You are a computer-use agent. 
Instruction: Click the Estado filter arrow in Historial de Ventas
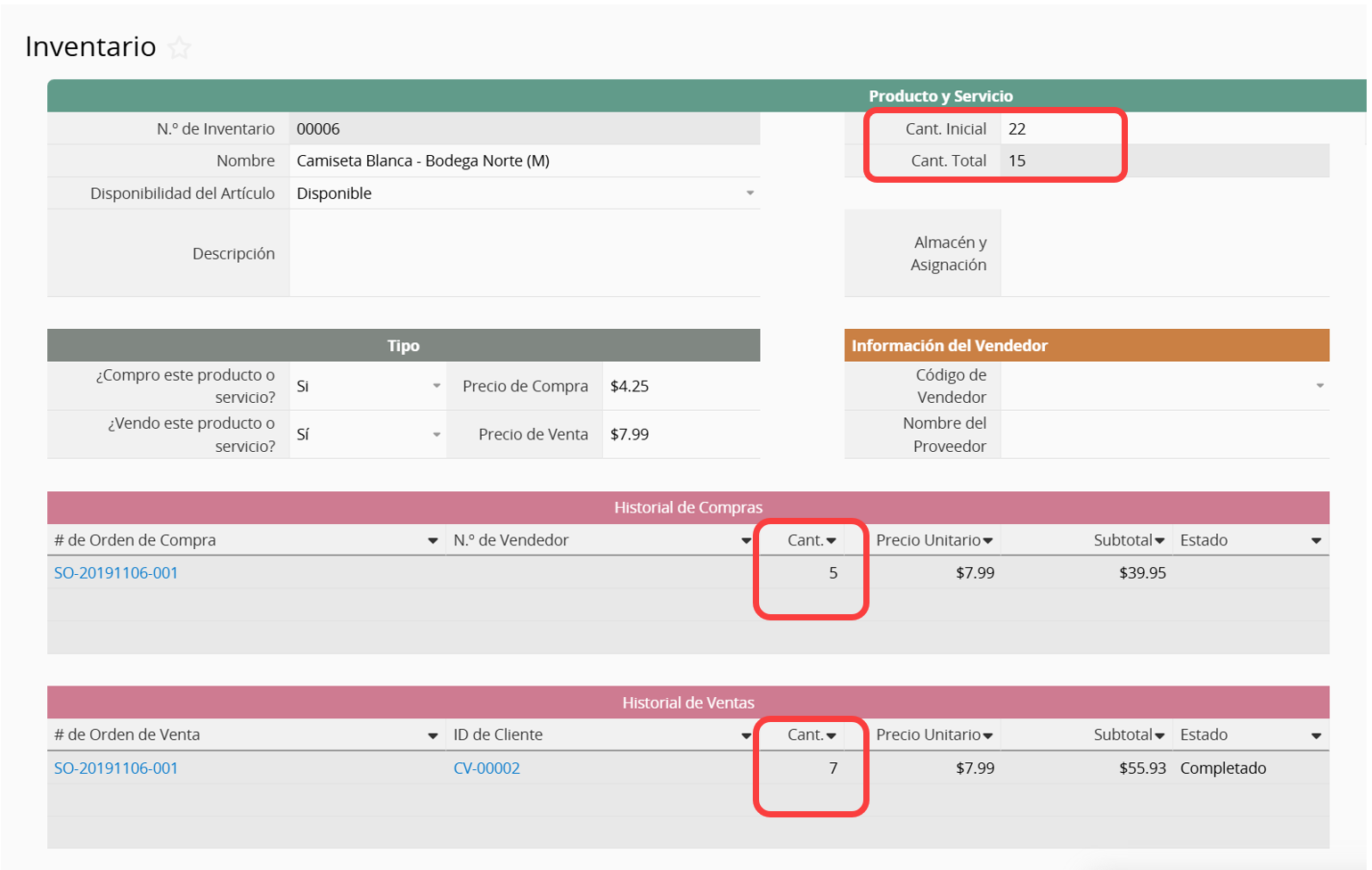pyautogui.click(x=1316, y=736)
